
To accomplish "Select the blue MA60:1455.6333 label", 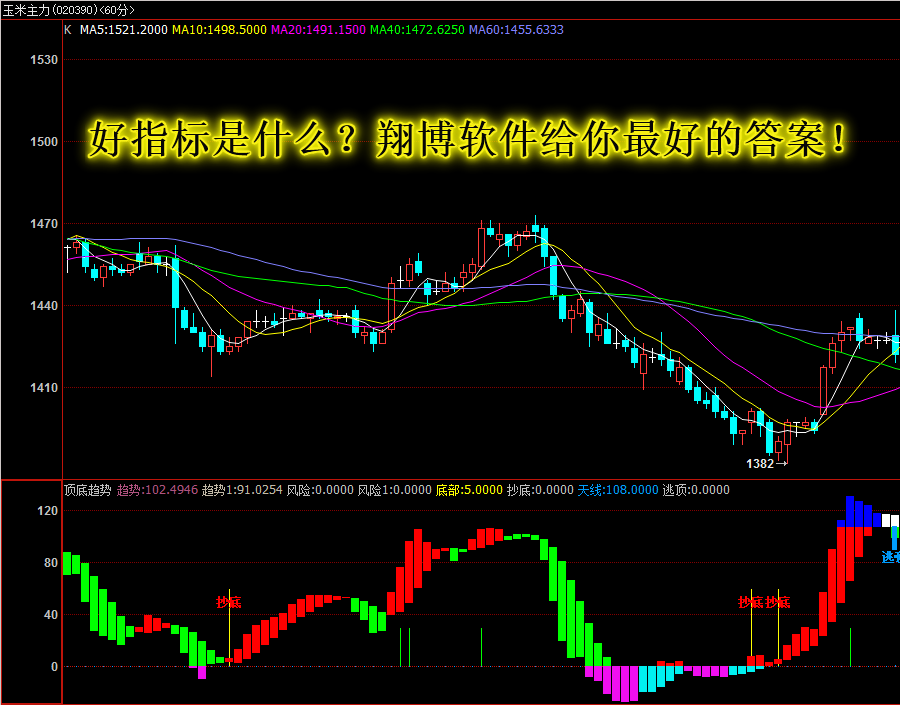I will [x=516, y=30].
